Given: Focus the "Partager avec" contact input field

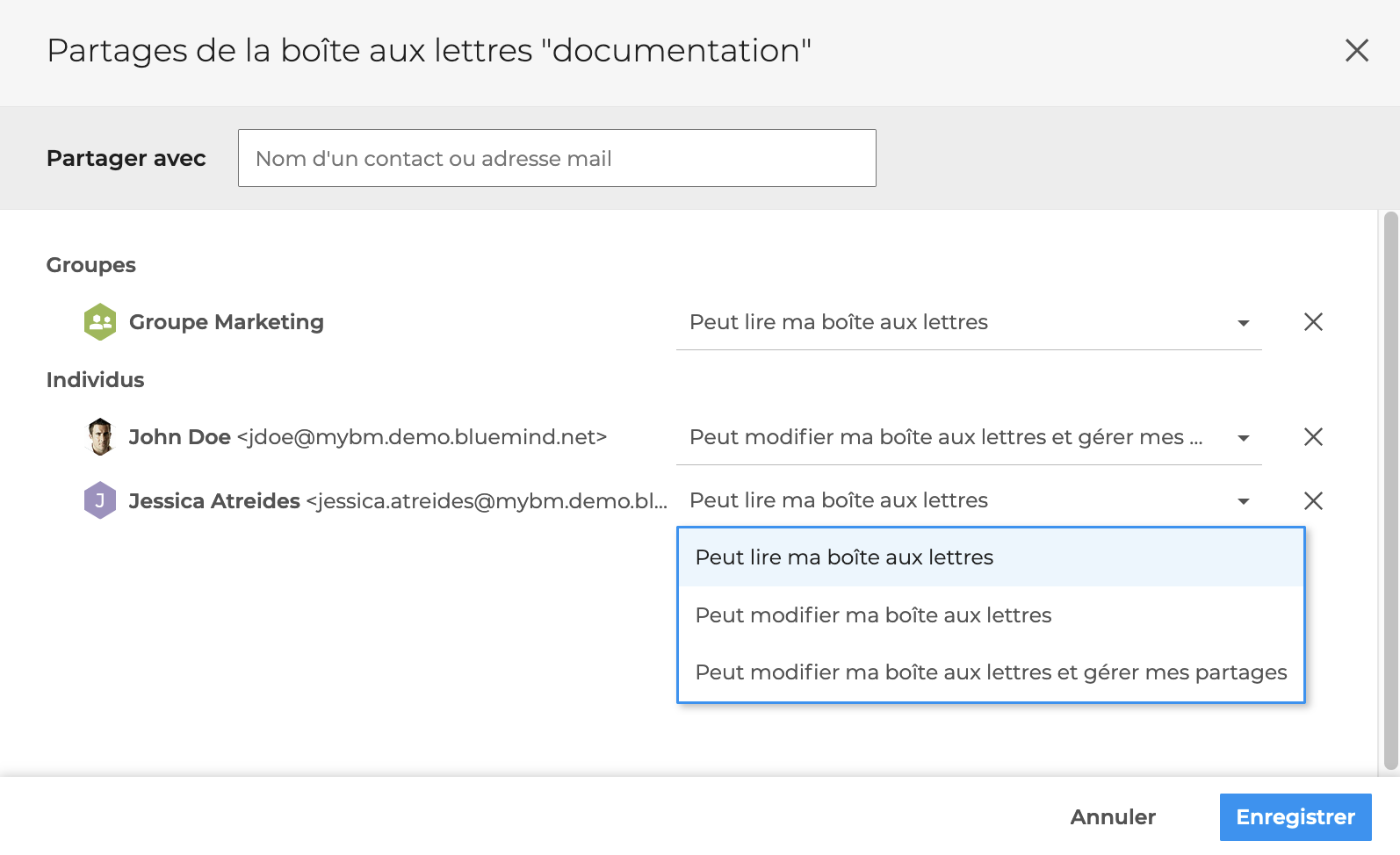Looking at the screenshot, I should pos(557,159).
